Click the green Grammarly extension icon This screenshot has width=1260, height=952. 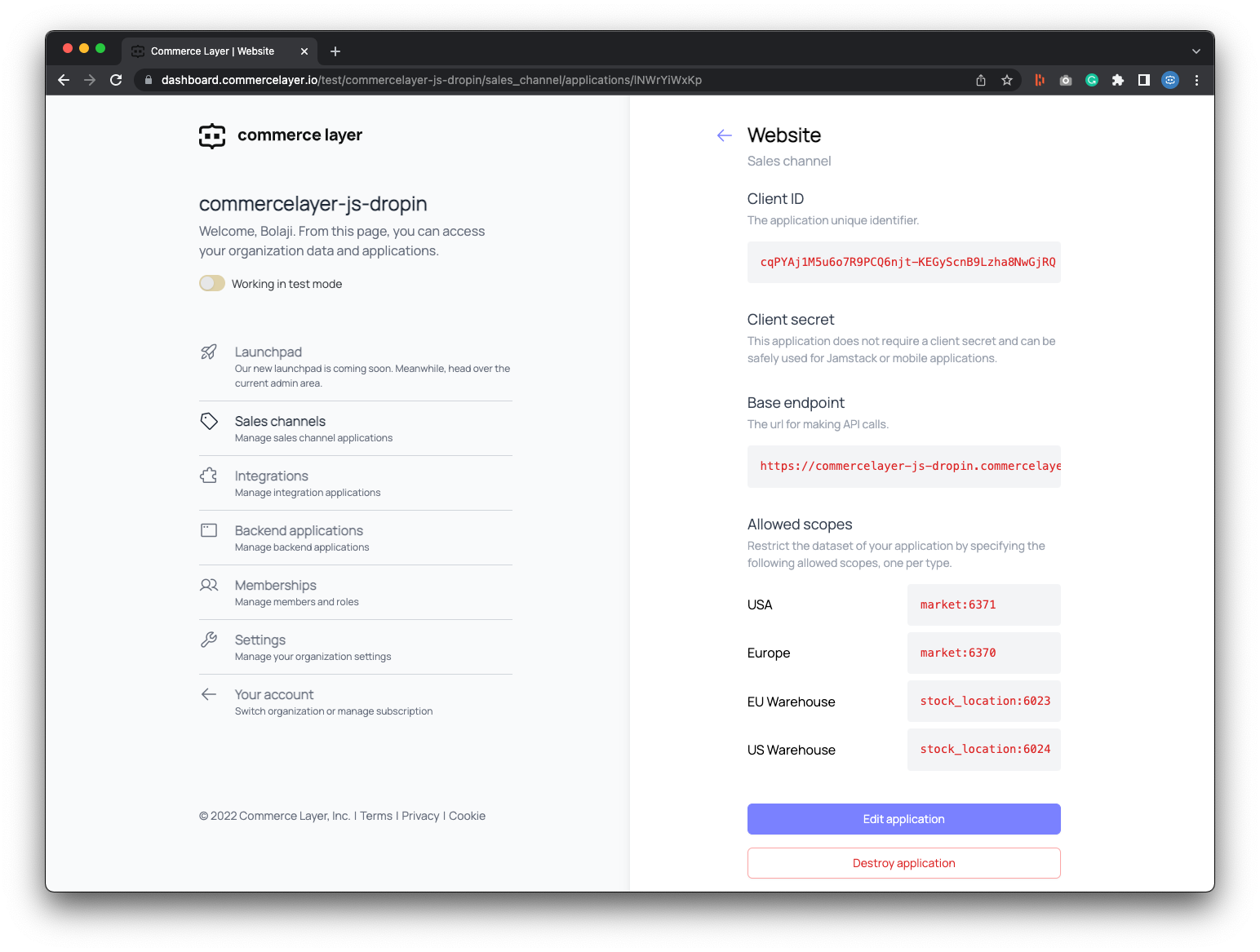[x=1092, y=80]
